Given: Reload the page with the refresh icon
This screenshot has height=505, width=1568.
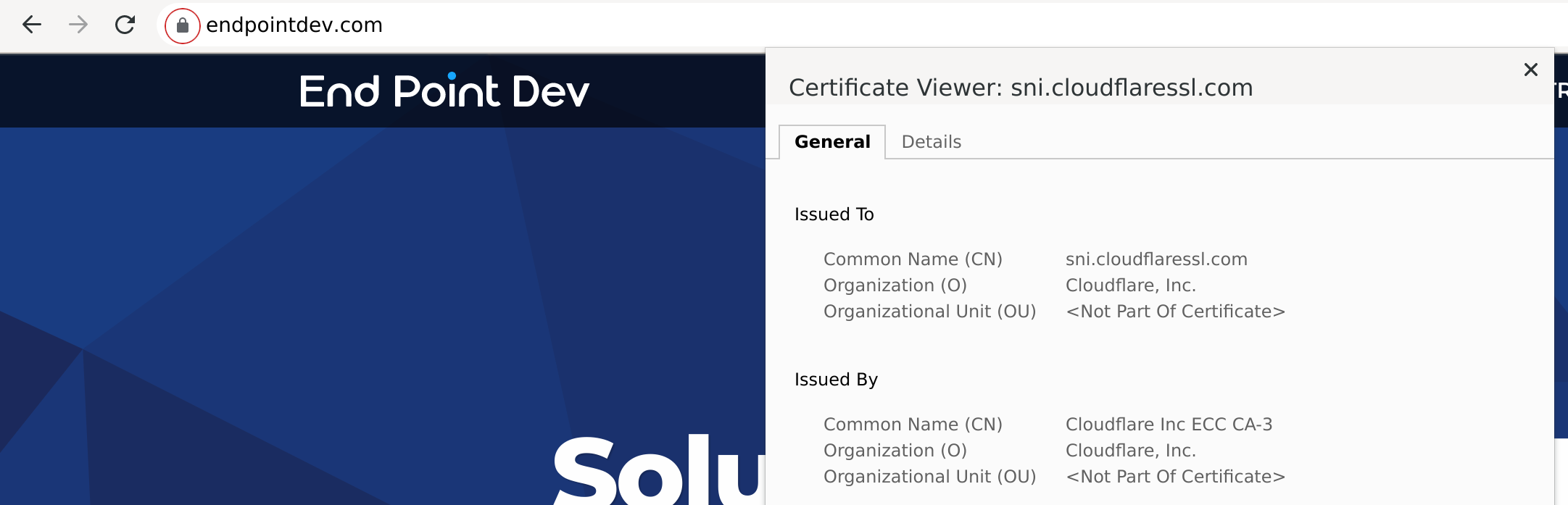Looking at the screenshot, I should click(x=125, y=25).
